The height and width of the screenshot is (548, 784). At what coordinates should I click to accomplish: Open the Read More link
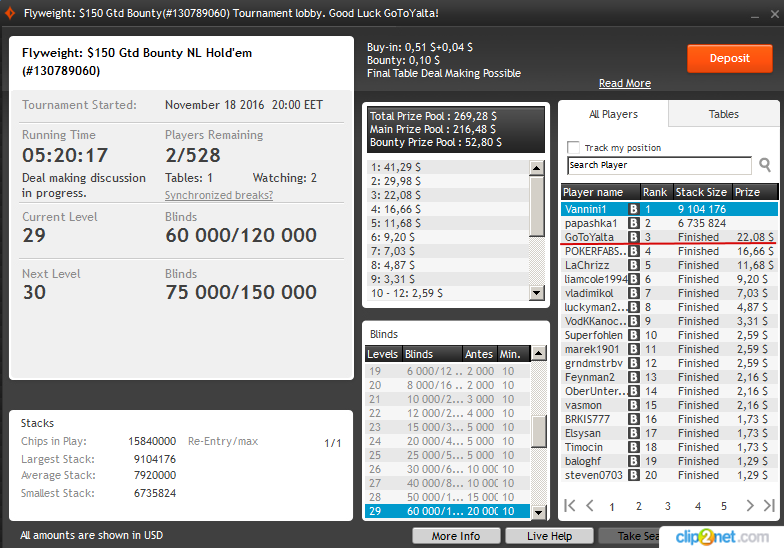pyautogui.click(x=624, y=83)
